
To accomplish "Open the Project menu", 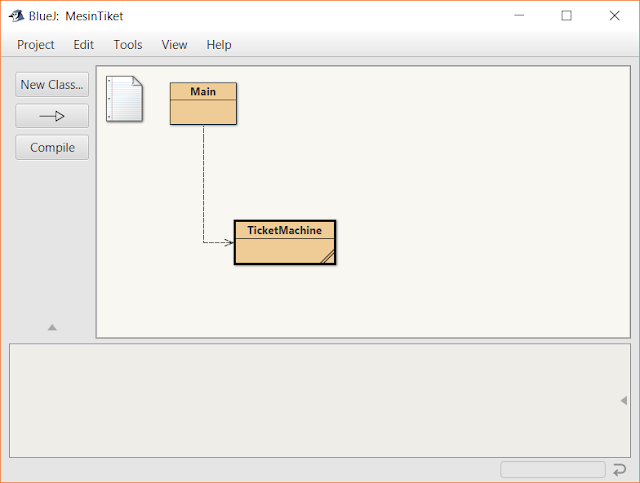I will pyautogui.click(x=36, y=45).
